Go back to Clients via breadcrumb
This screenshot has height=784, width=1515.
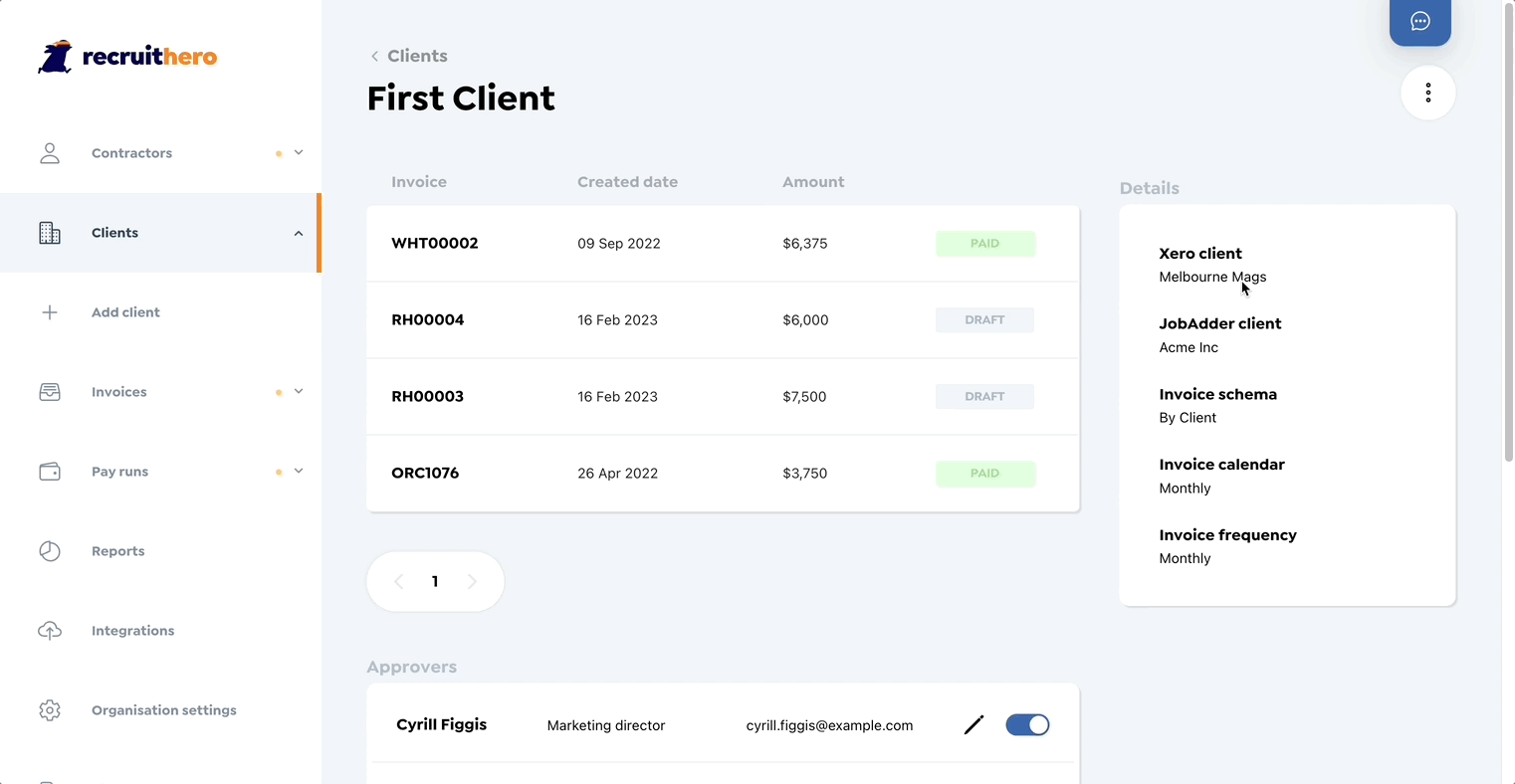(x=409, y=56)
